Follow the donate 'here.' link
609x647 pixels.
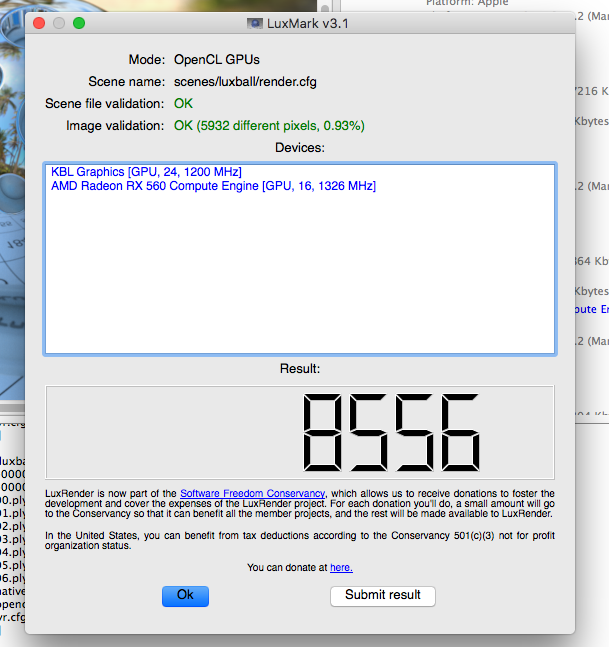pos(341,567)
